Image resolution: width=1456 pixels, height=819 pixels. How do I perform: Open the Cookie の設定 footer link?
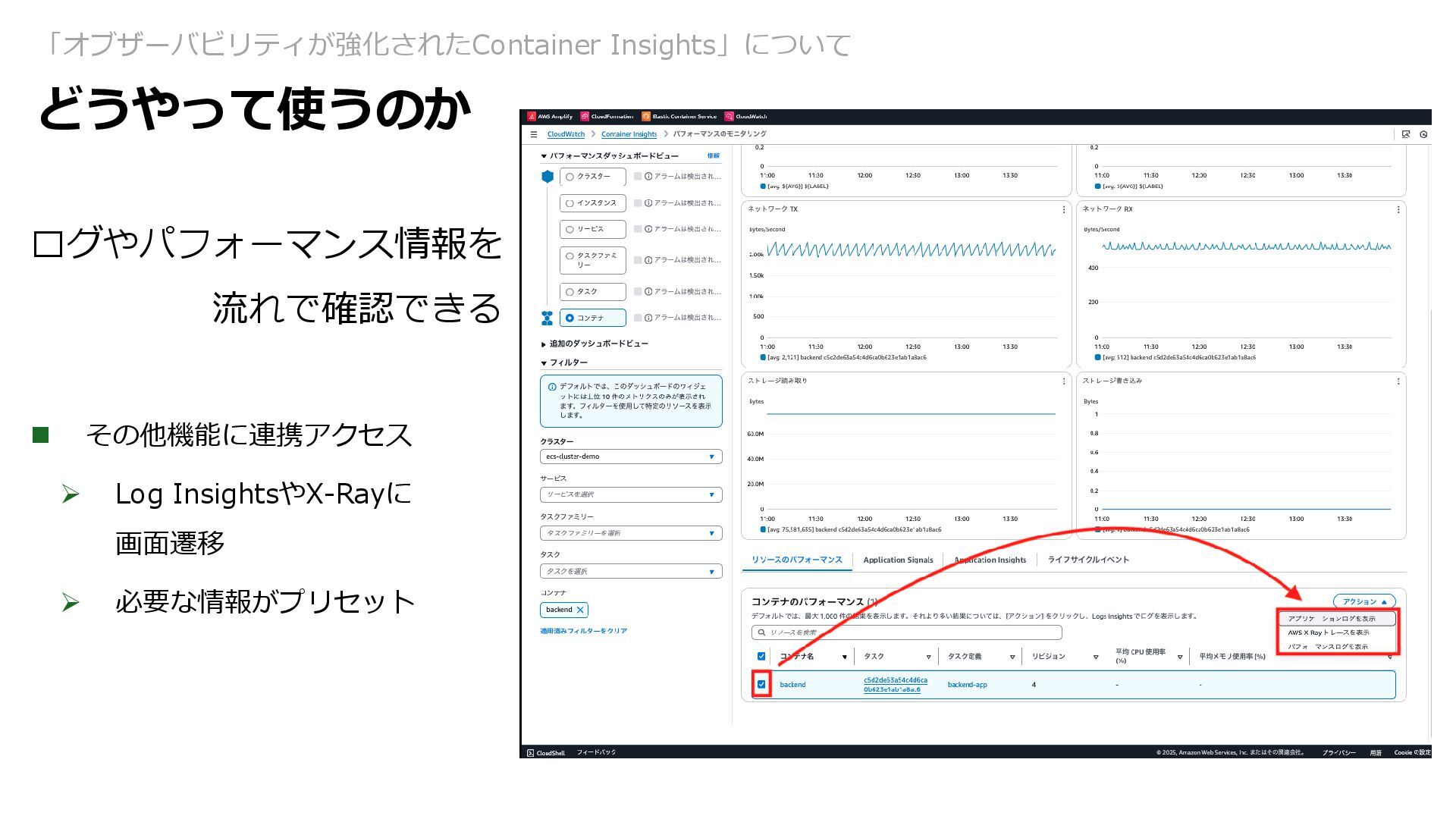1412,753
